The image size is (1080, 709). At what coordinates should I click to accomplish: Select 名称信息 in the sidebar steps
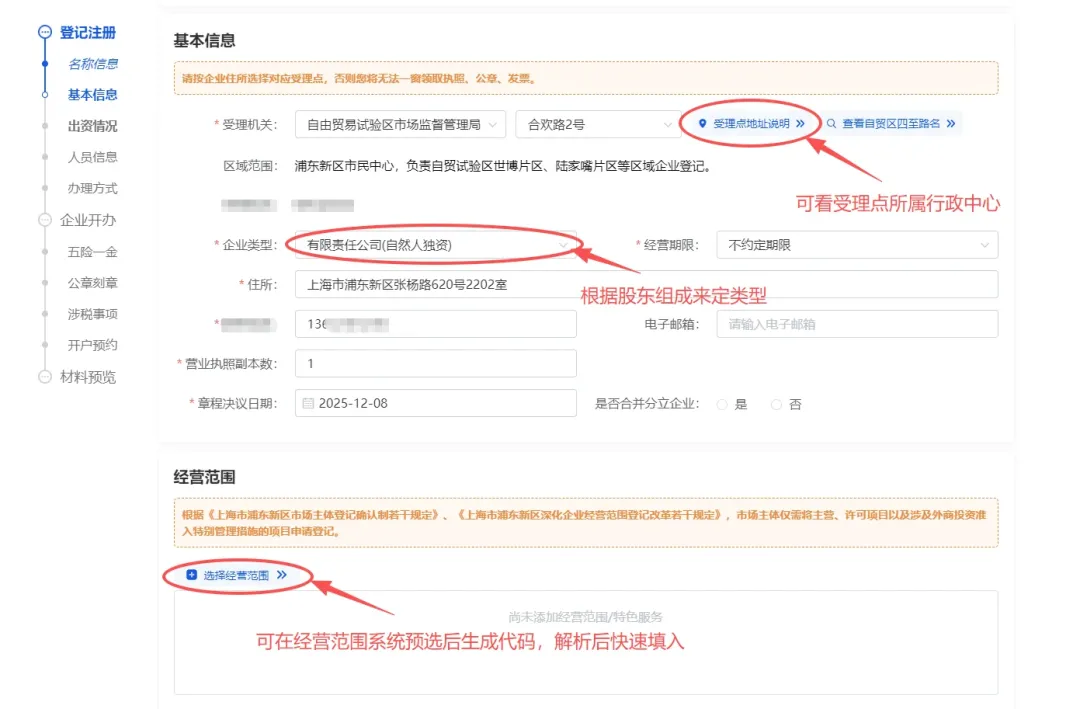click(96, 64)
